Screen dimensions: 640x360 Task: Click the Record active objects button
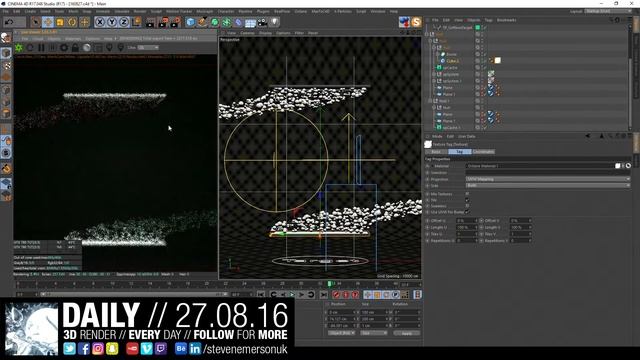pyautogui.click(x=336, y=294)
